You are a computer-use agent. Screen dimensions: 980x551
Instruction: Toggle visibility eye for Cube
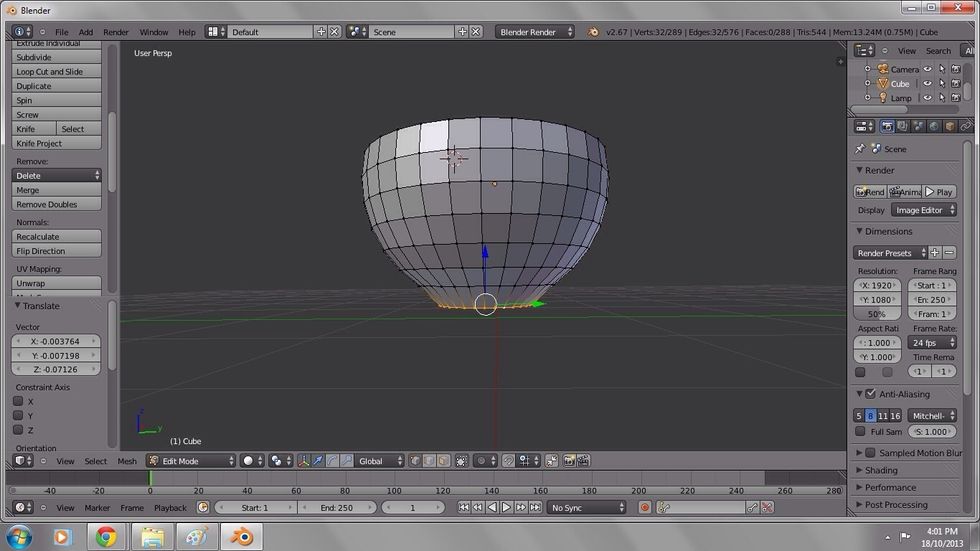point(928,83)
